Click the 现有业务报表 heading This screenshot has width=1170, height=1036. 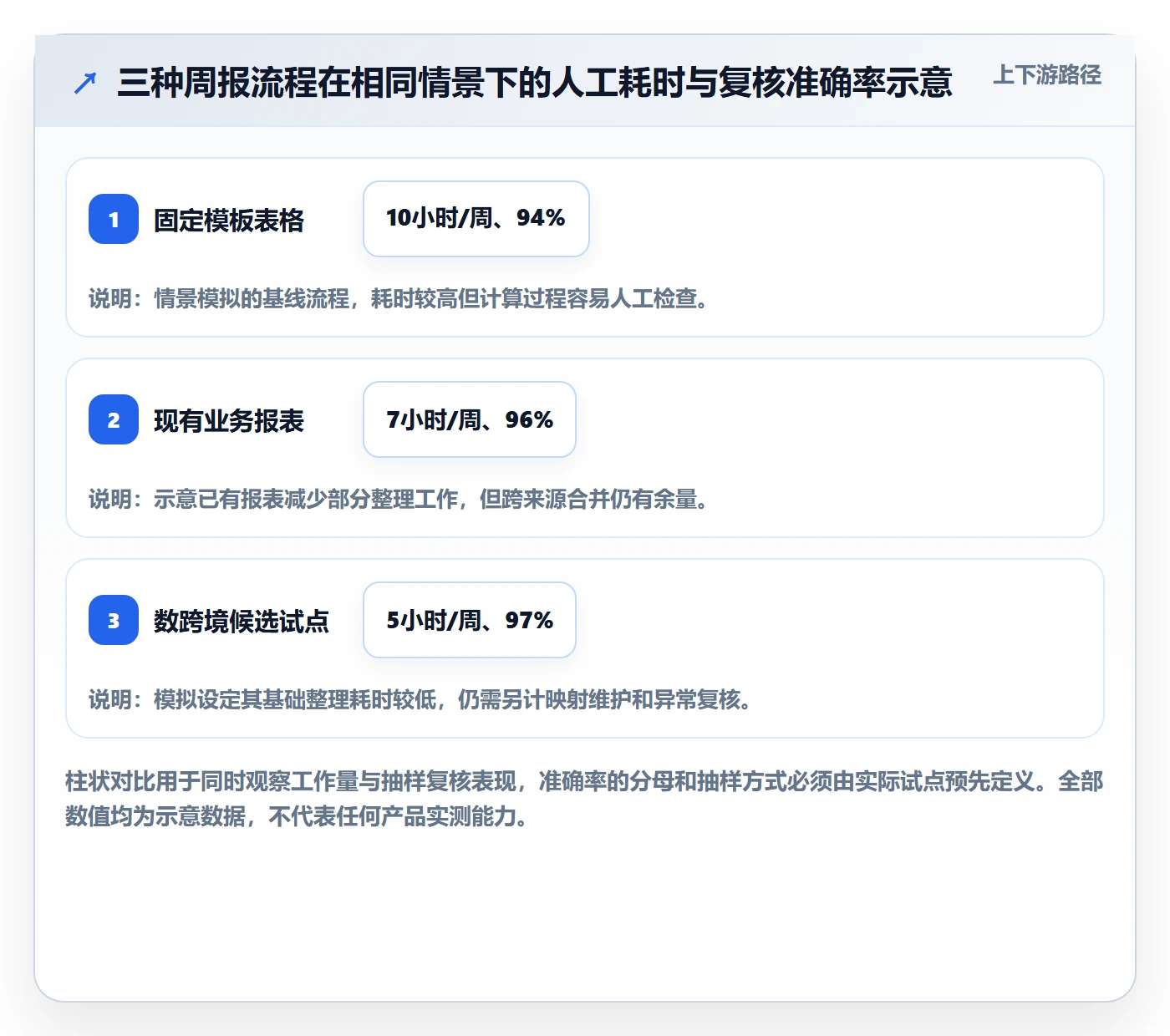tap(229, 420)
